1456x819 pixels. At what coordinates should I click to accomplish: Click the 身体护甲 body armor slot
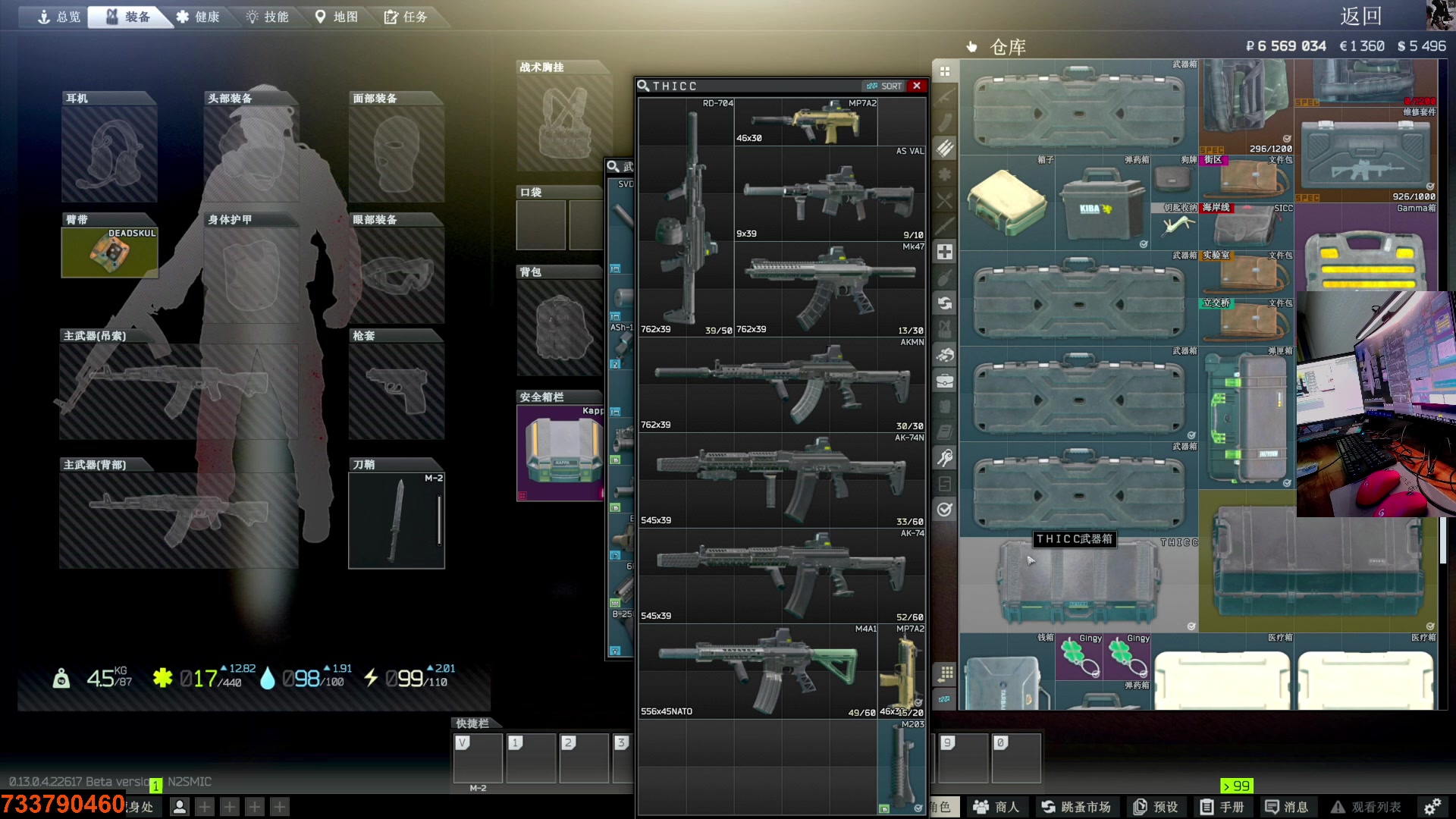click(252, 275)
